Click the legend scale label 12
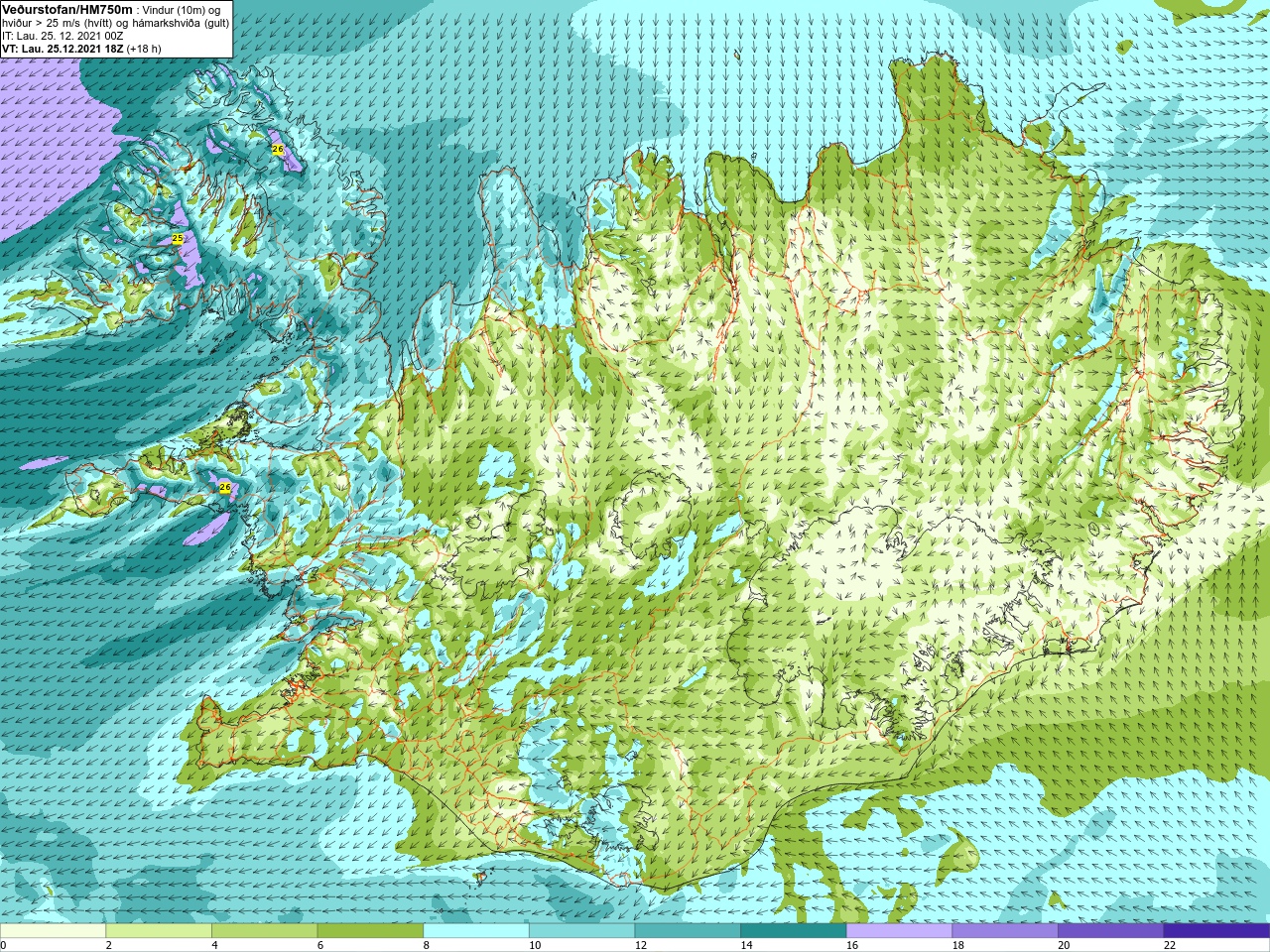 pyautogui.click(x=641, y=945)
